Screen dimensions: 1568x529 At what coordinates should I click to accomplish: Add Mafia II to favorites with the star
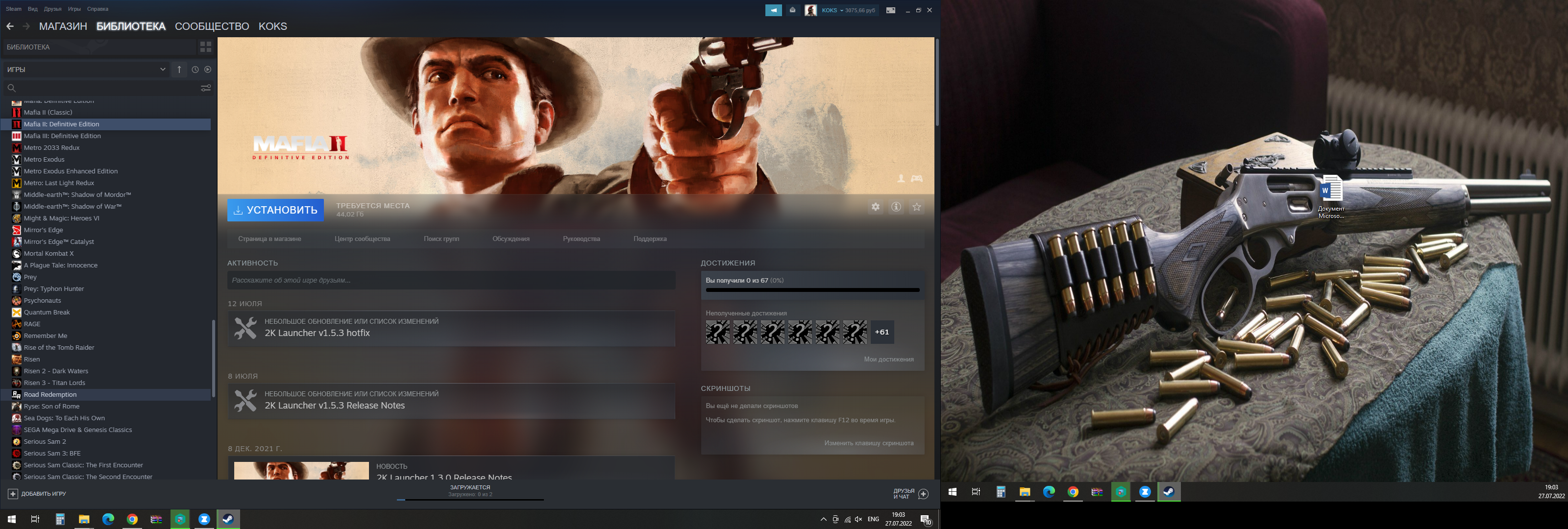(917, 207)
